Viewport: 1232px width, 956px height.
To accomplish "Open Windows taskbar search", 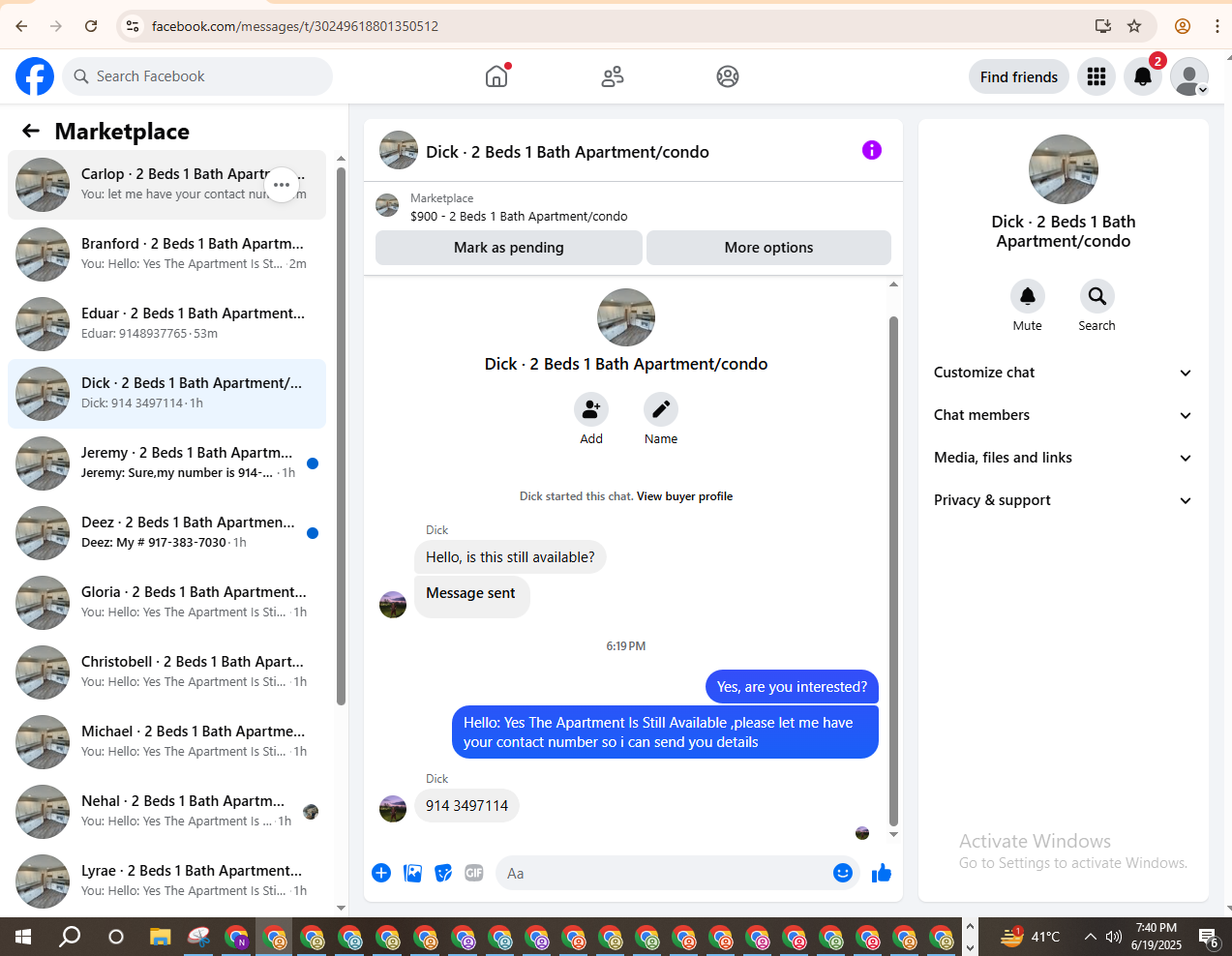I will pyautogui.click(x=70, y=937).
